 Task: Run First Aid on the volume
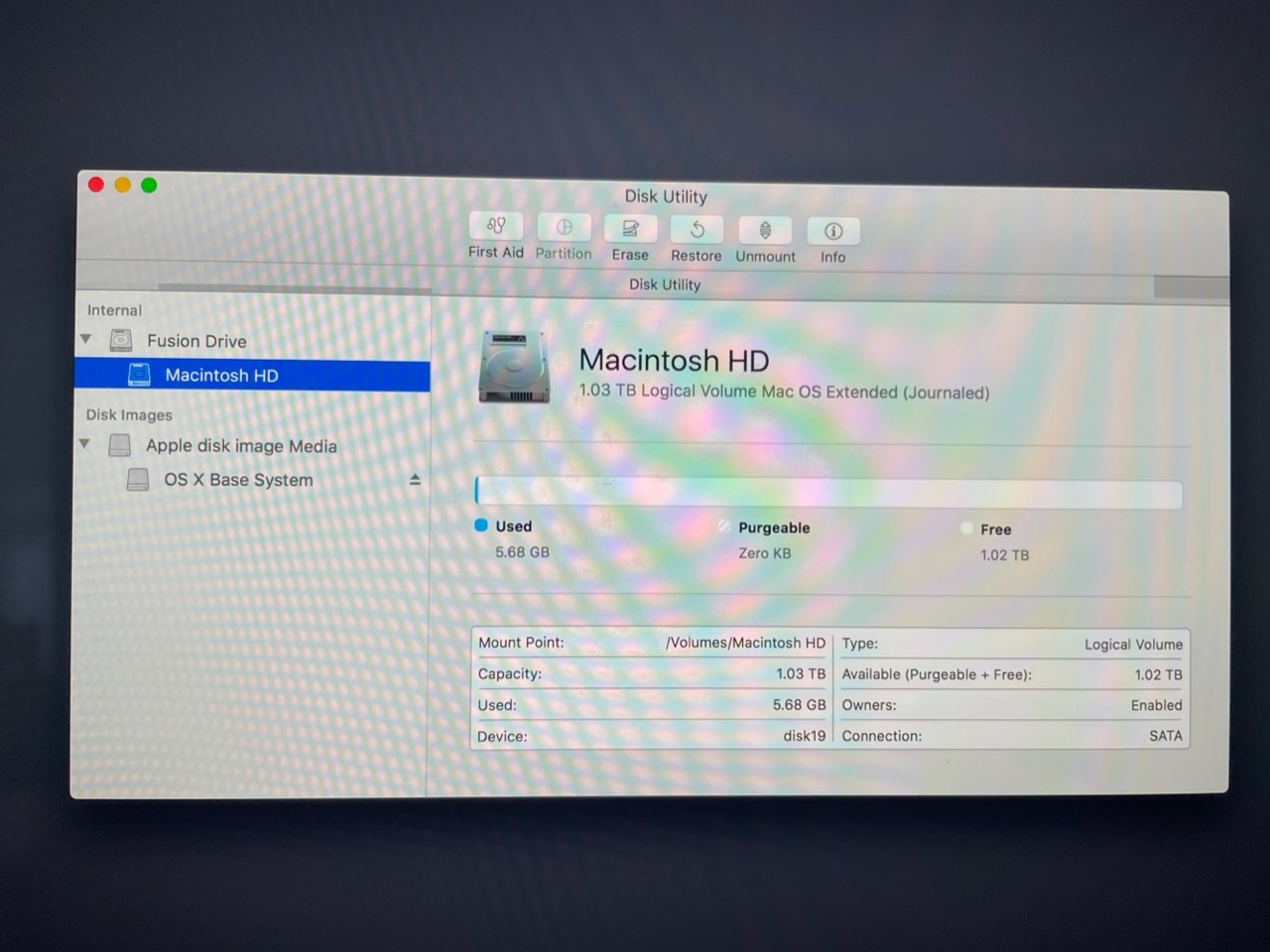pos(496,226)
